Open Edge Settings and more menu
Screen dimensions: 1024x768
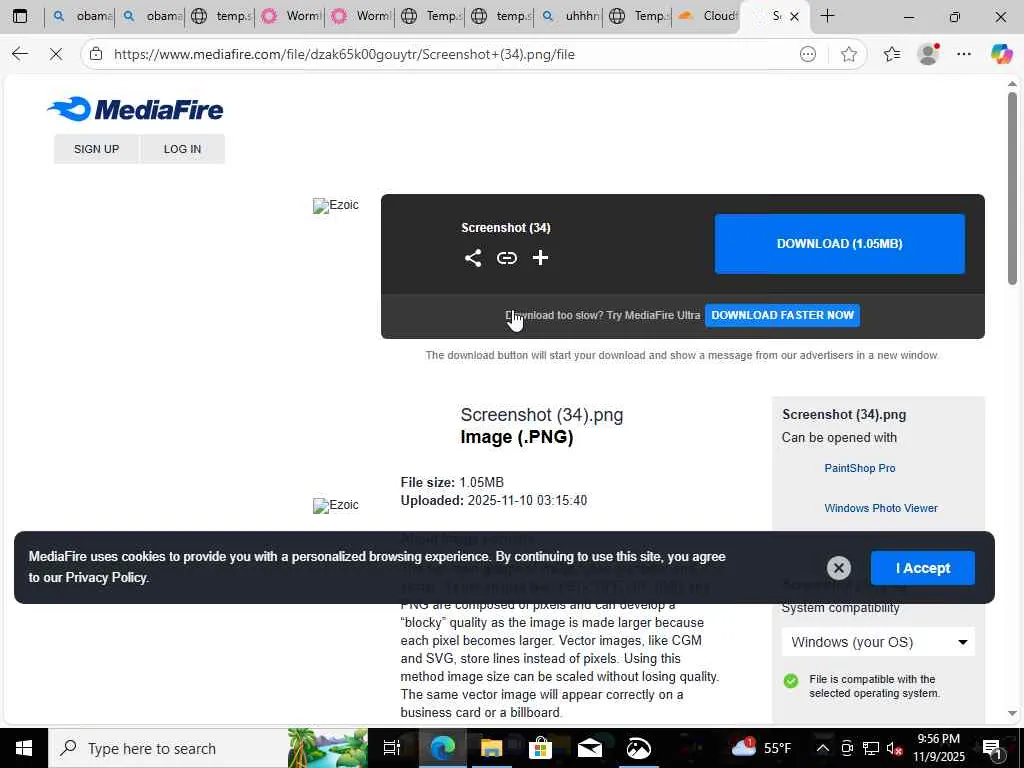tap(964, 54)
